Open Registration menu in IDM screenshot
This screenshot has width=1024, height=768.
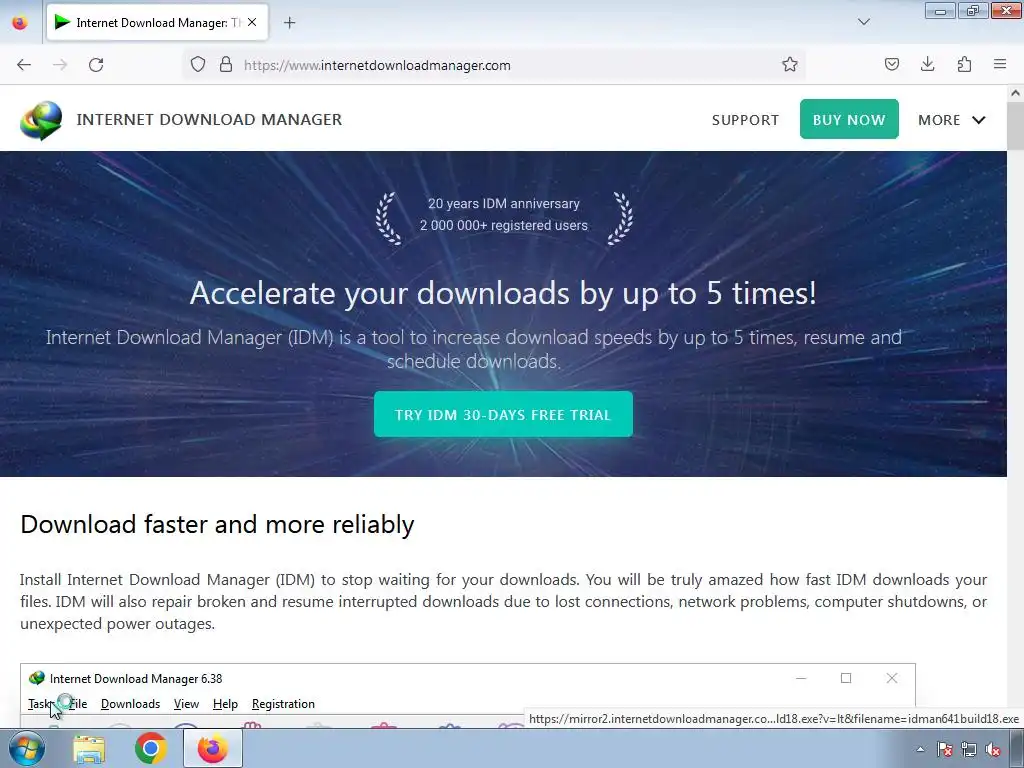(283, 704)
